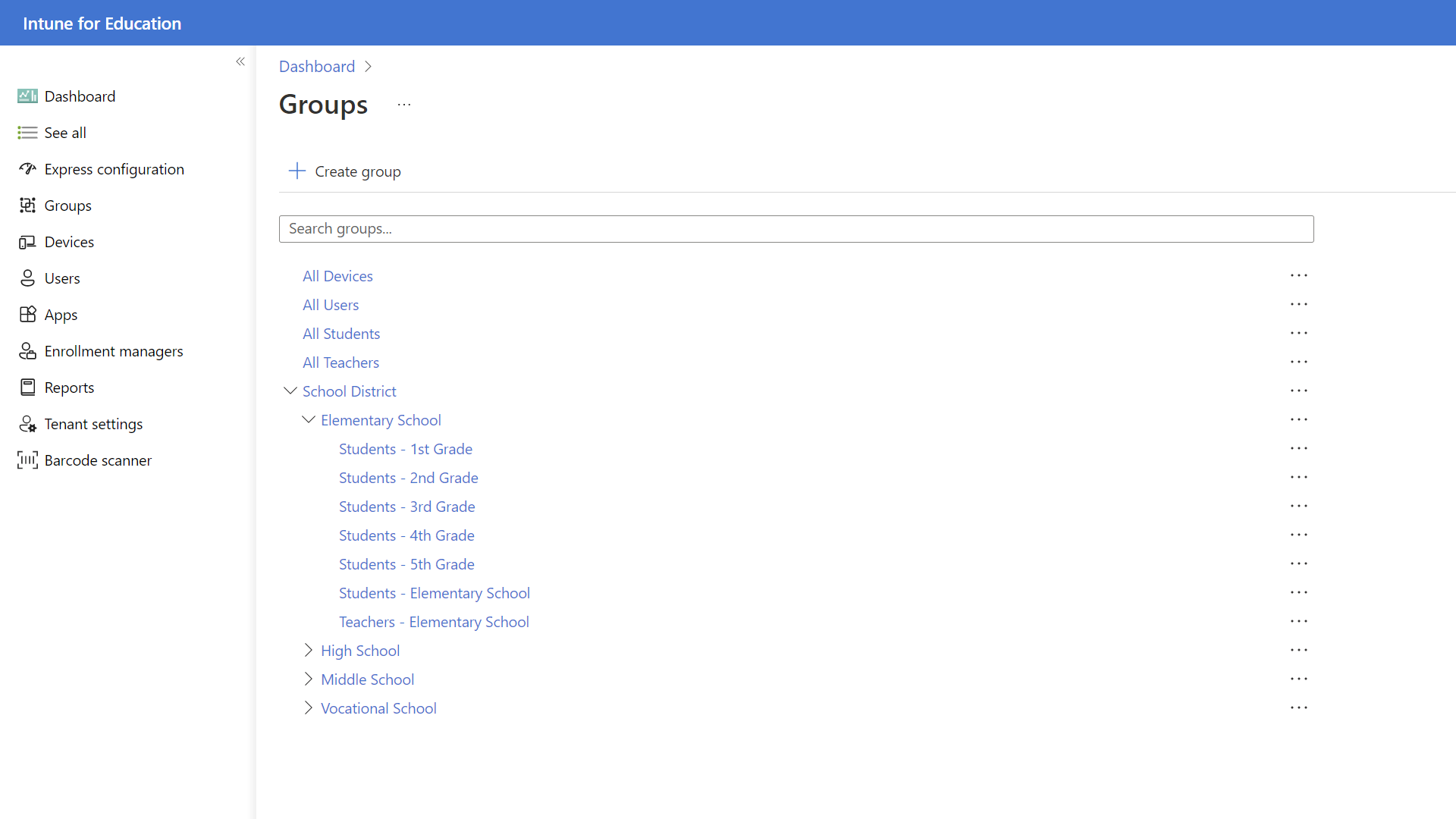Image resolution: width=1456 pixels, height=819 pixels.
Task: Click the plus icon for Create group
Action: [x=297, y=171]
